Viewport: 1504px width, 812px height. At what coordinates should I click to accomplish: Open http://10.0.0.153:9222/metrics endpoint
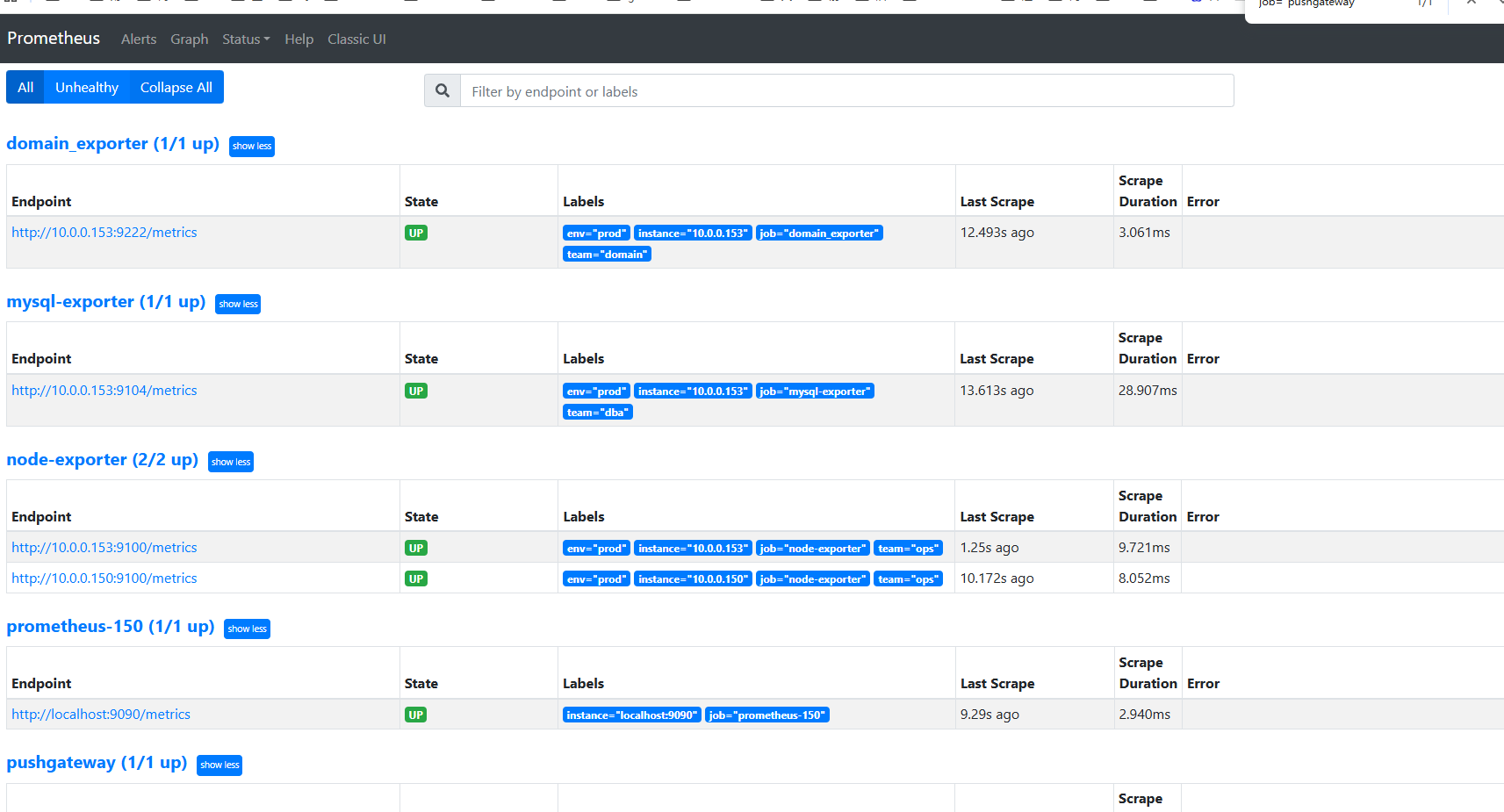104,232
